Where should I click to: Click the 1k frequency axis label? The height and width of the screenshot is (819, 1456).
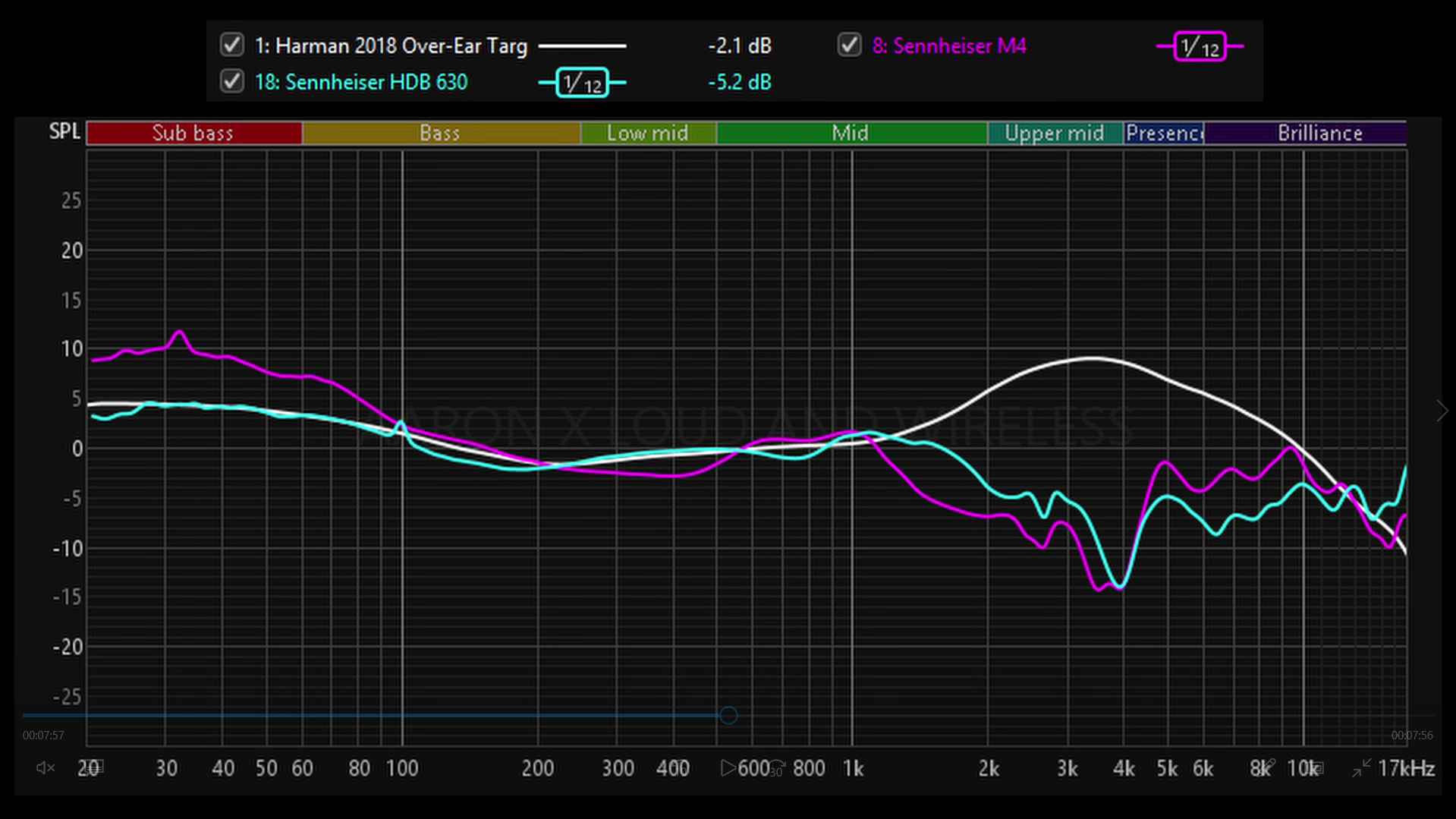point(853,768)
